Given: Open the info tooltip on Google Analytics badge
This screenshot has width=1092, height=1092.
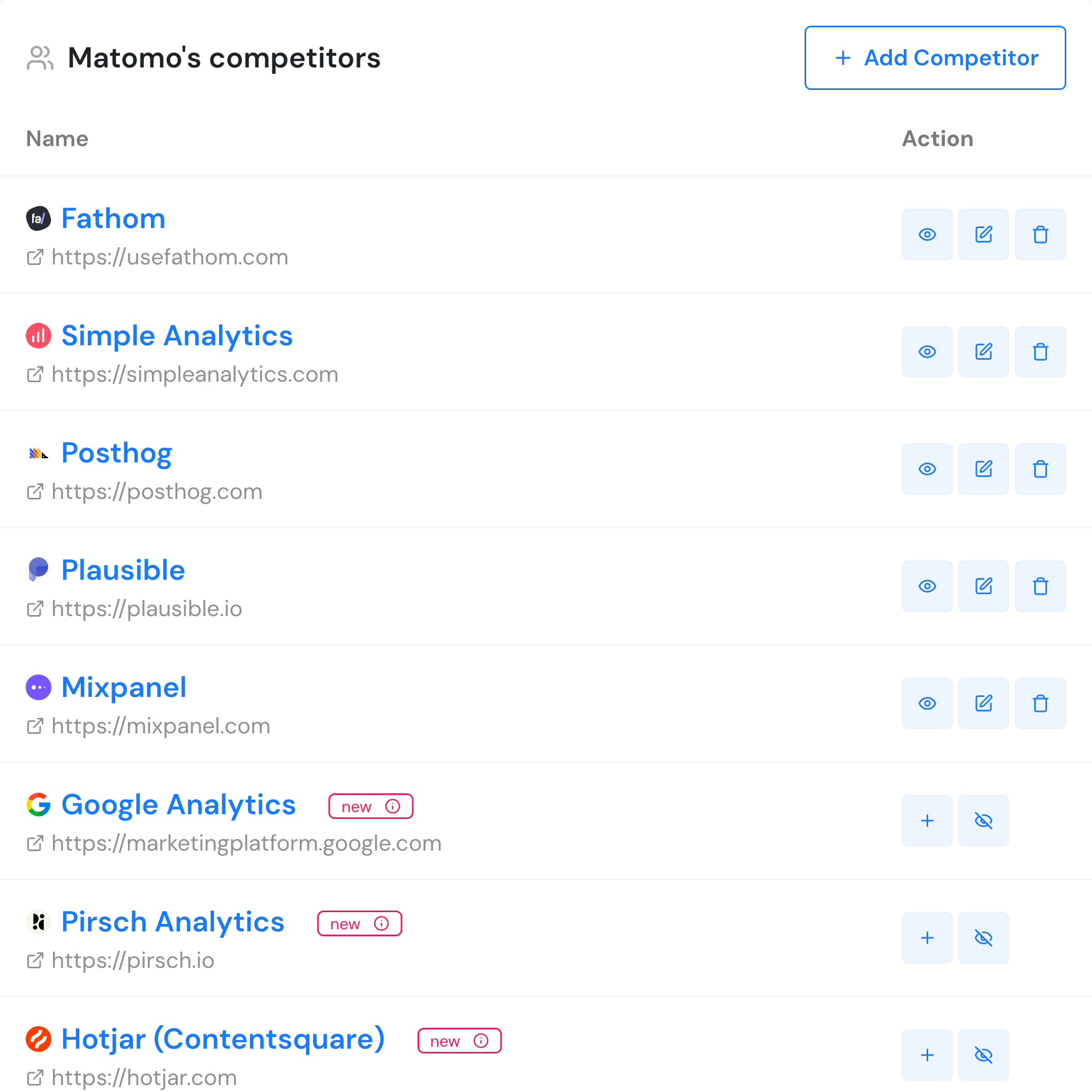Looking at the screenshot, I should pos(393,807).
